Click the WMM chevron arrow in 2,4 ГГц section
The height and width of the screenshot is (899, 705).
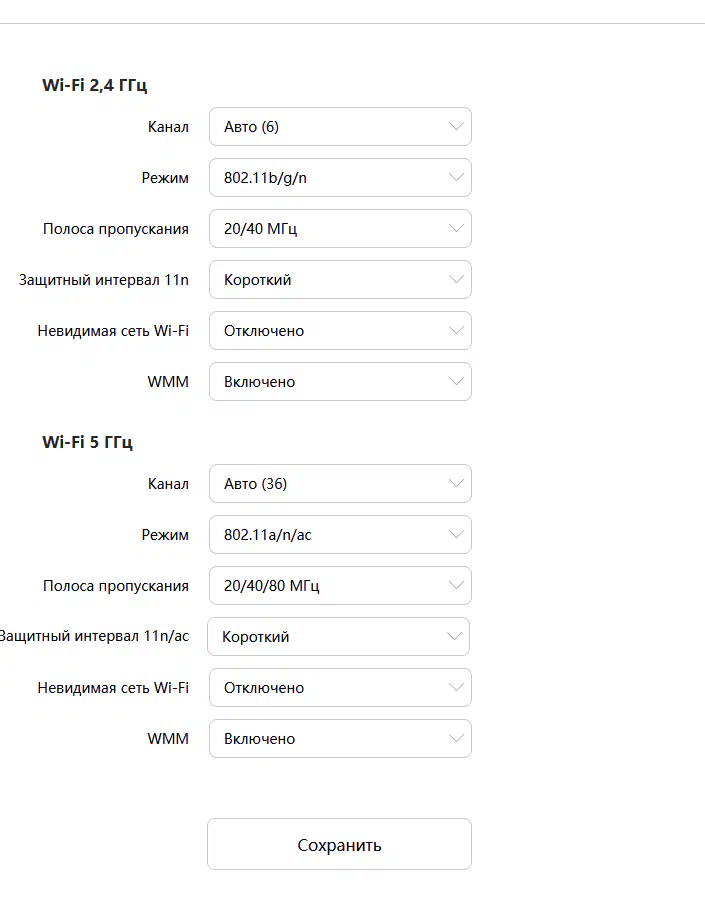click(x=457, y=382)
